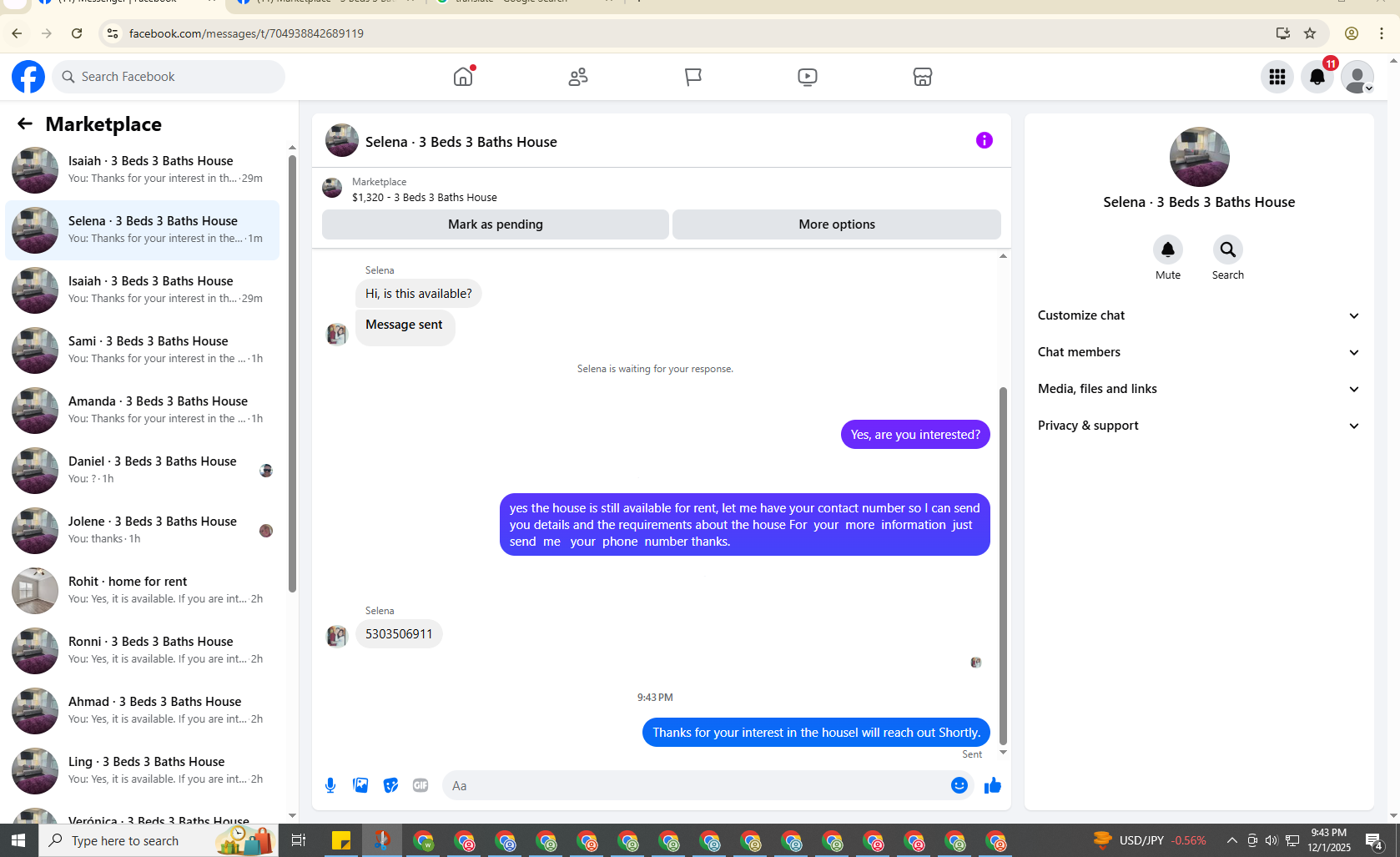Open the Marketplace storefront icon
This screenshot has width=1400, height=857.
(922, 77)
